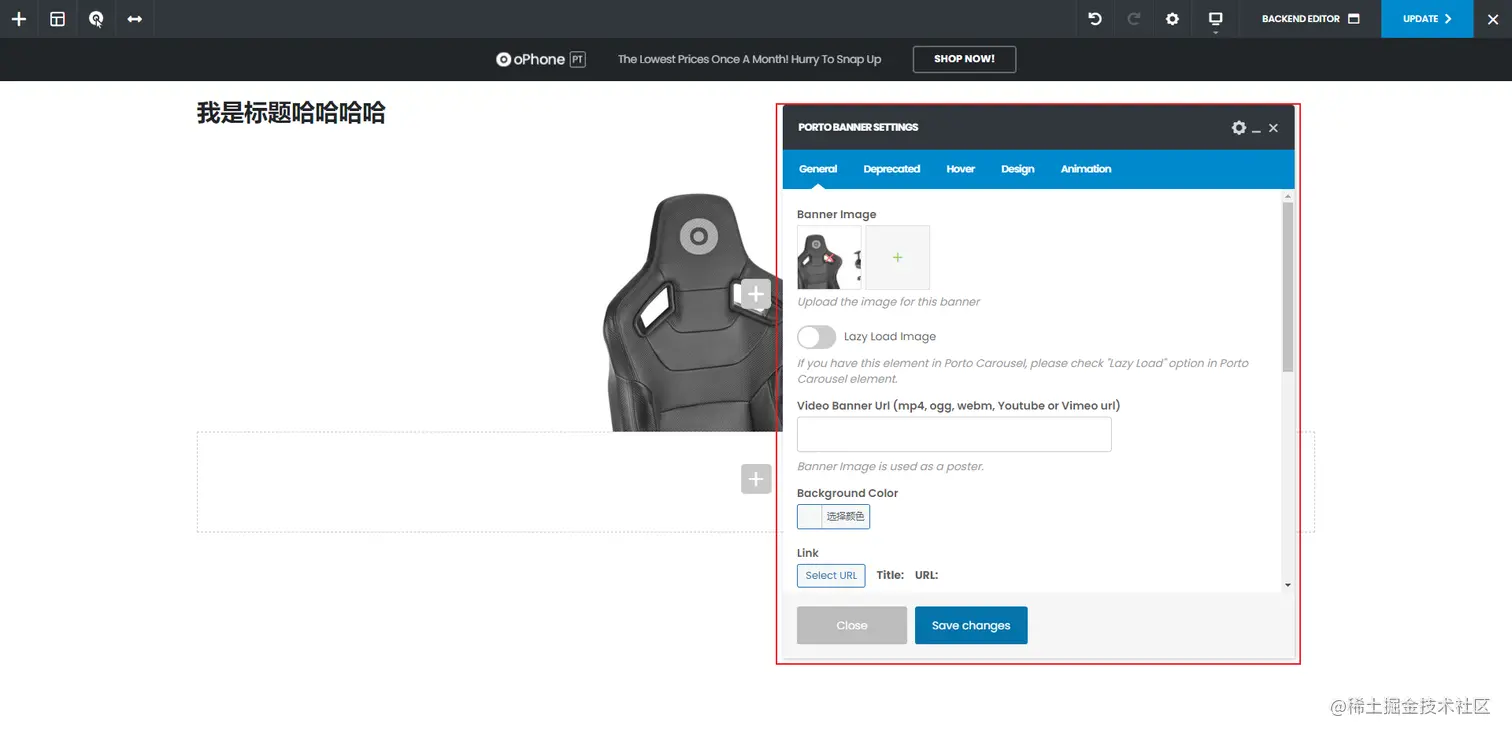Click the plus button on the chair image

[756, 294]
